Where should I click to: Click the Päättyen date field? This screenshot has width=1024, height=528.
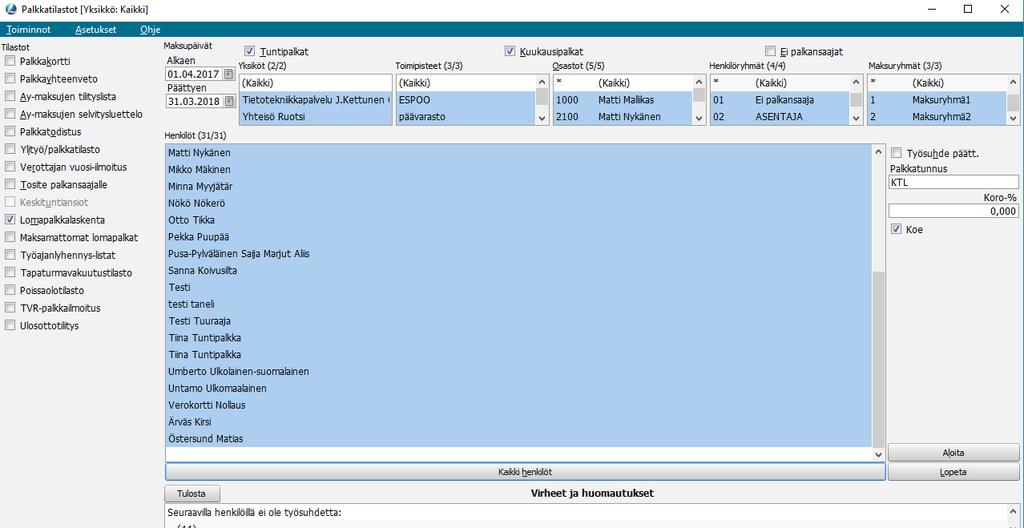coord(195,101)
